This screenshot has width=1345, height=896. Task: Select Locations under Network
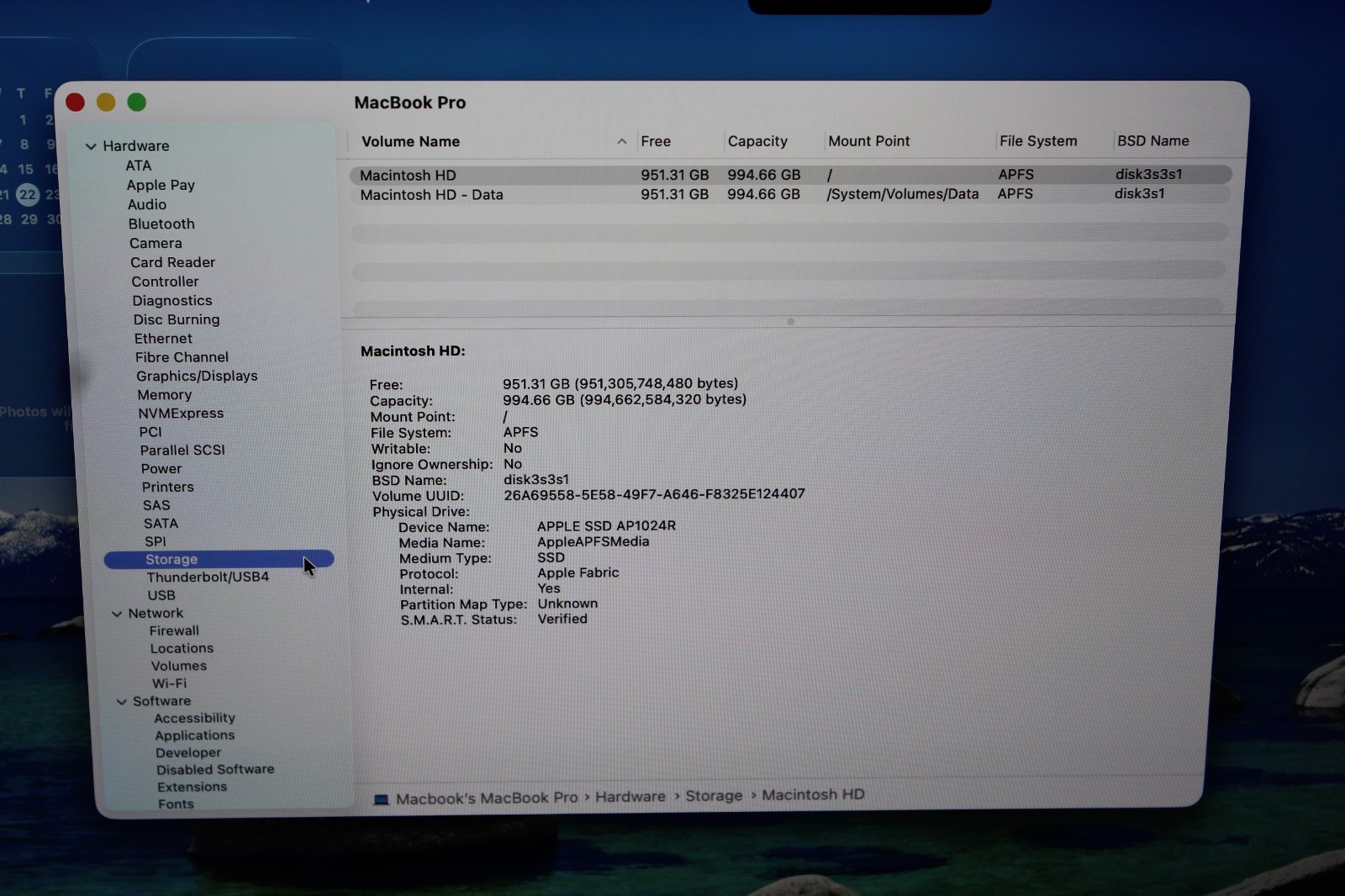pos(182,648)
